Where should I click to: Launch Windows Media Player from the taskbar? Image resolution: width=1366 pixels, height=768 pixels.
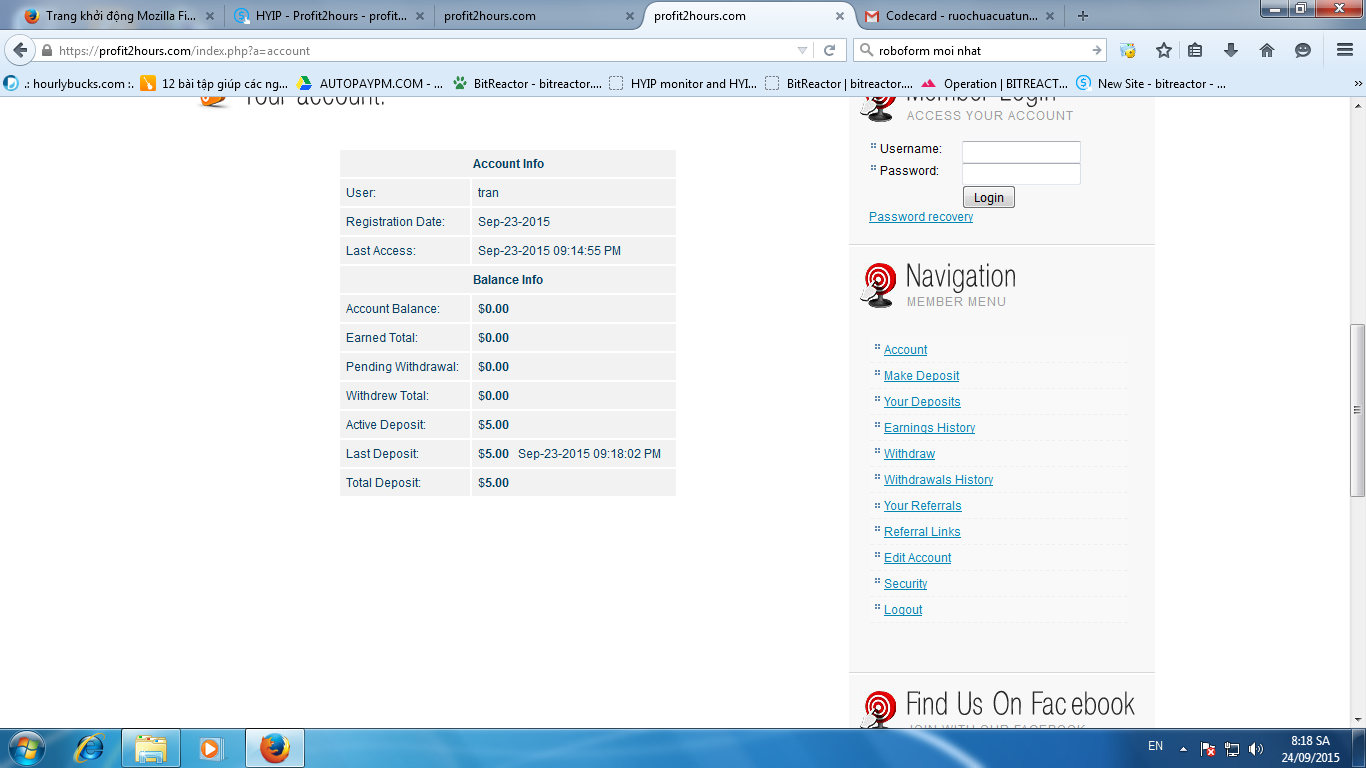pyautogui.click(x=210, y=748)
